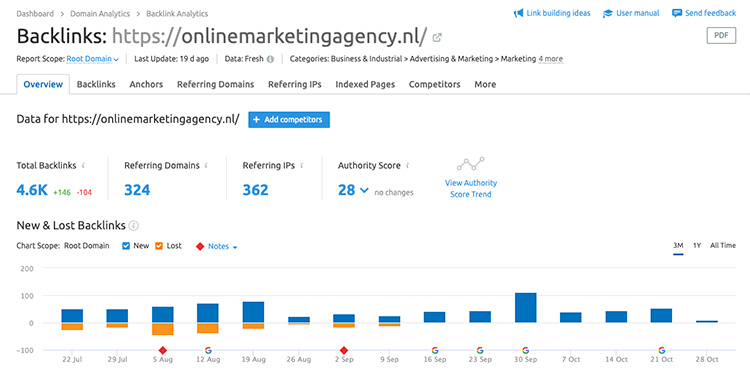Screen dimensions: 750x384
Task: Expand the Notes dropdown
Action: click(223, 247)
